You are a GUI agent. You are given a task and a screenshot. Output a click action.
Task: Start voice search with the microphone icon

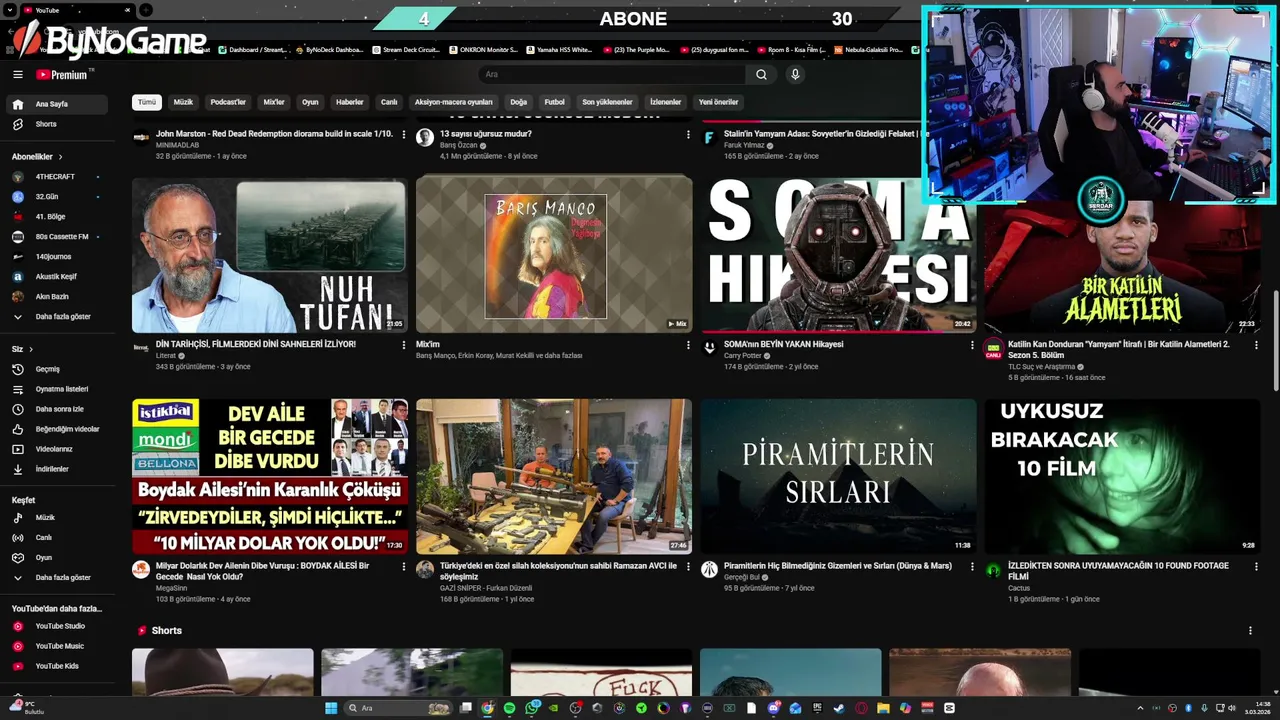(x=795, y=74)
